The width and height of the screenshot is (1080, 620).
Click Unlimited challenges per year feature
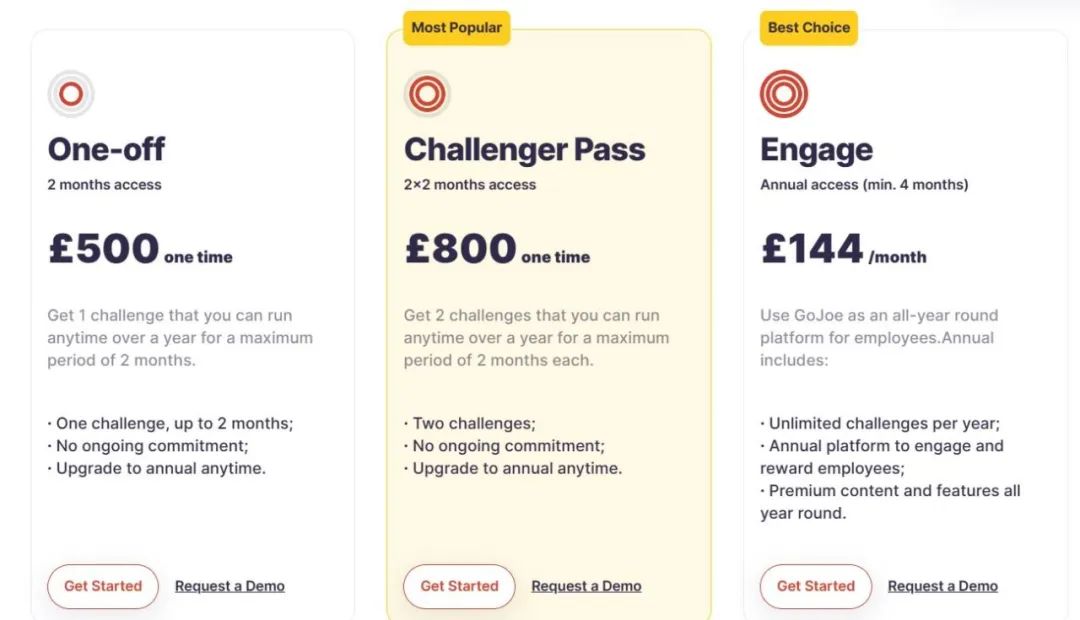click(880, 424)
